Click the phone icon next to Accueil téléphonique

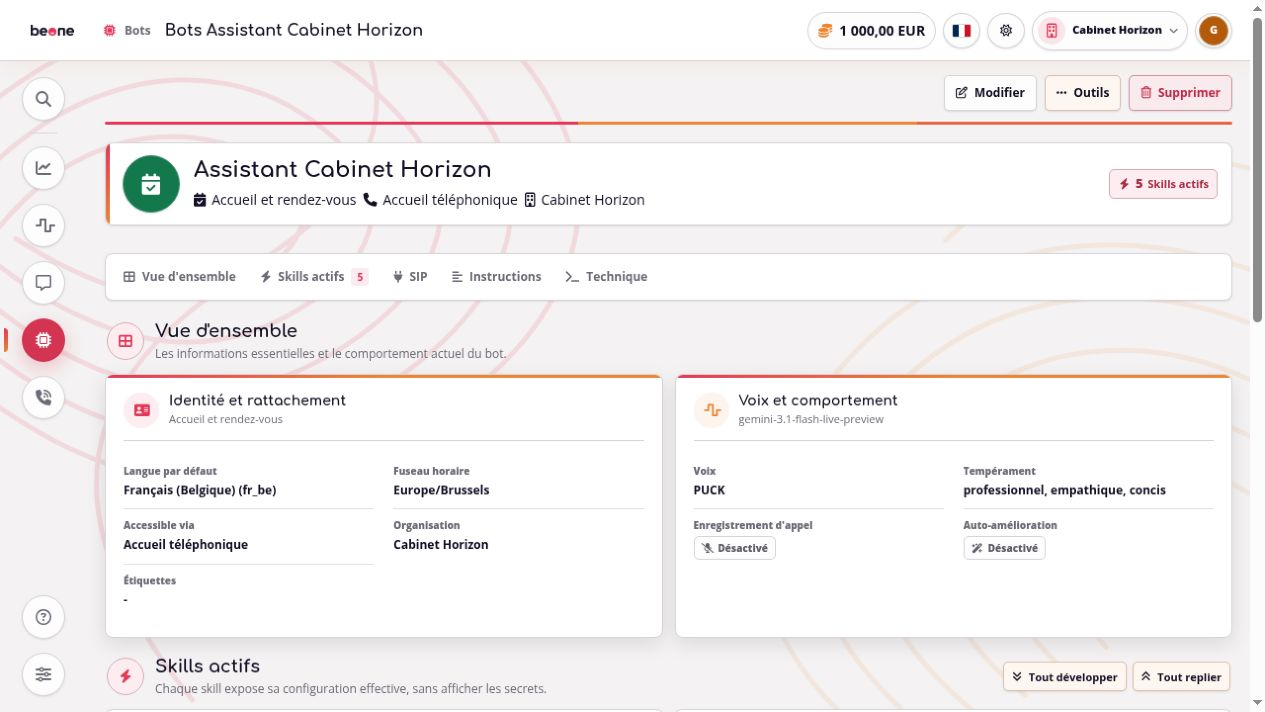pyautogui.click(x=371, y=200)
